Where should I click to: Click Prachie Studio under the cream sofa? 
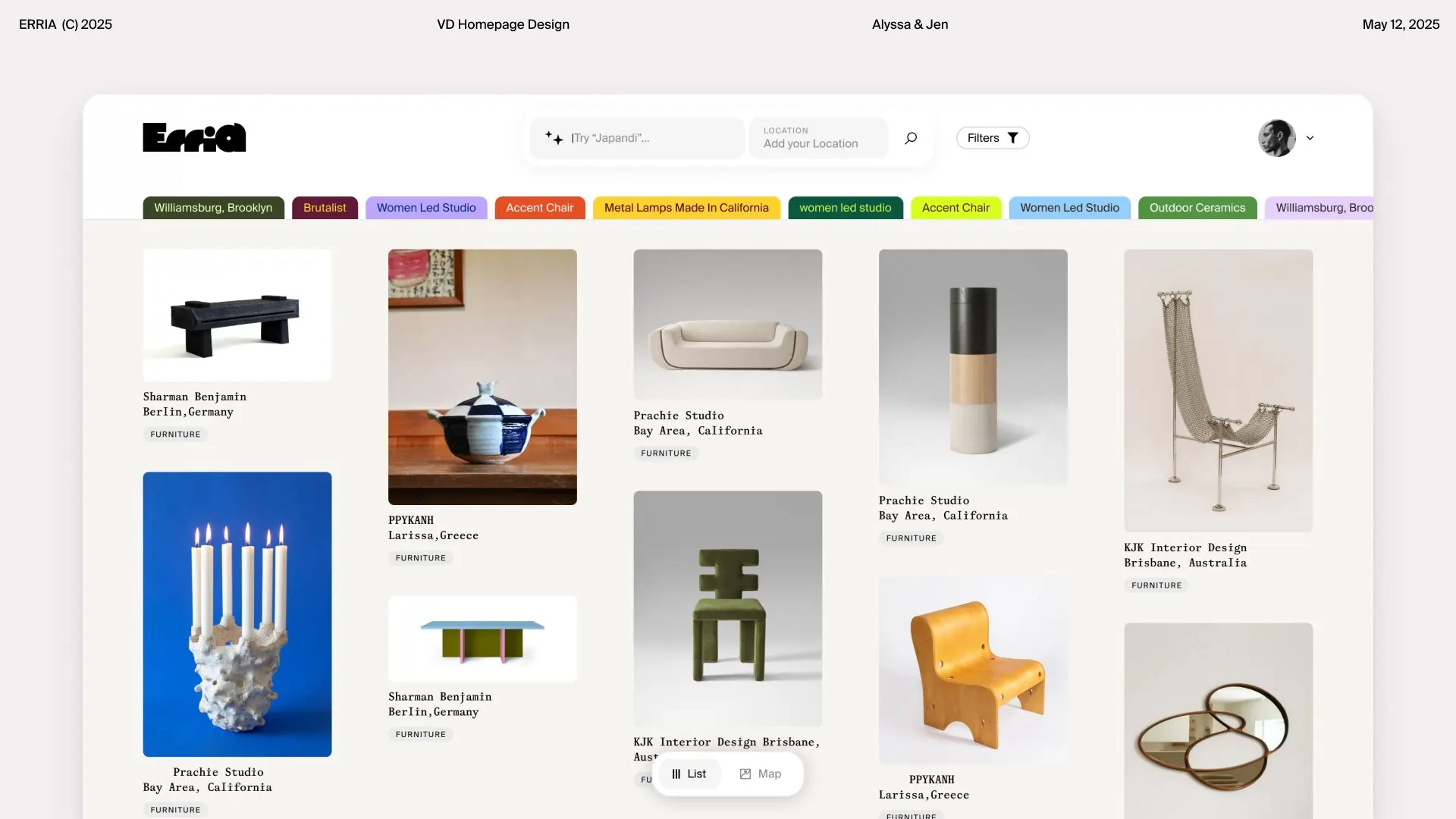pyautogui.click(x=679, y=416)
